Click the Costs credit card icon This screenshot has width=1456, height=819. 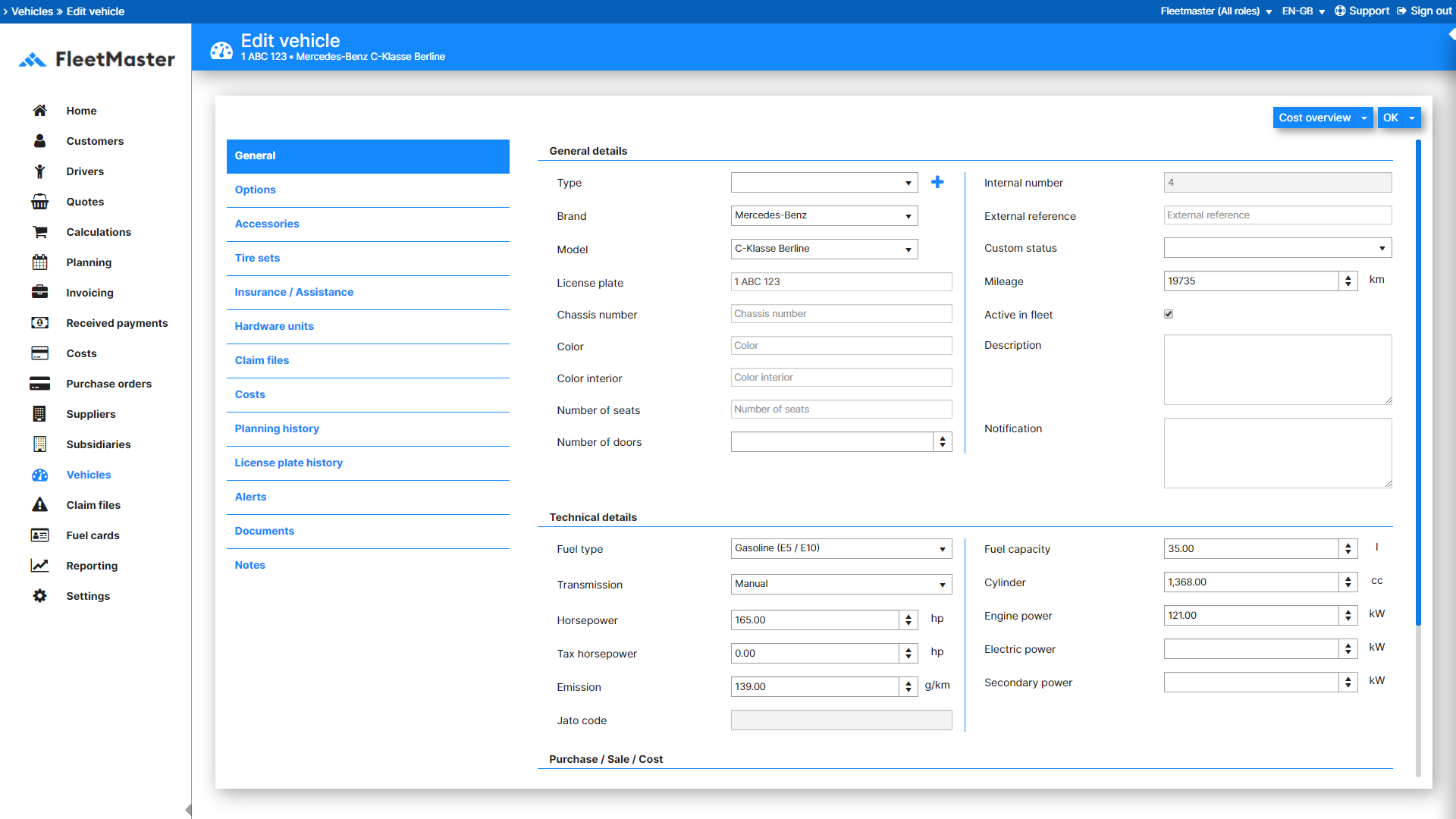click(x=40, y=353)
